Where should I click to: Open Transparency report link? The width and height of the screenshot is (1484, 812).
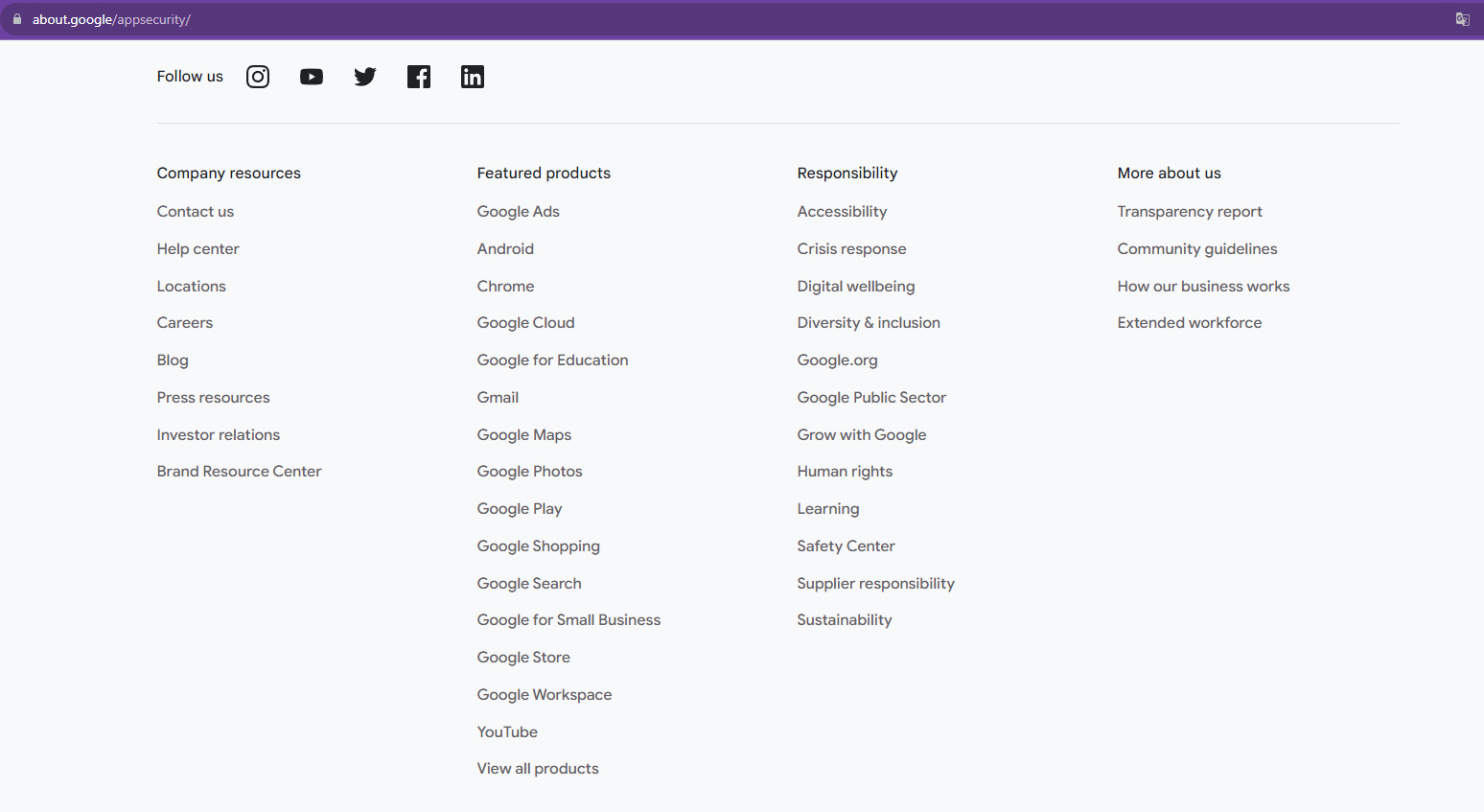click(x=1190, y=212)
